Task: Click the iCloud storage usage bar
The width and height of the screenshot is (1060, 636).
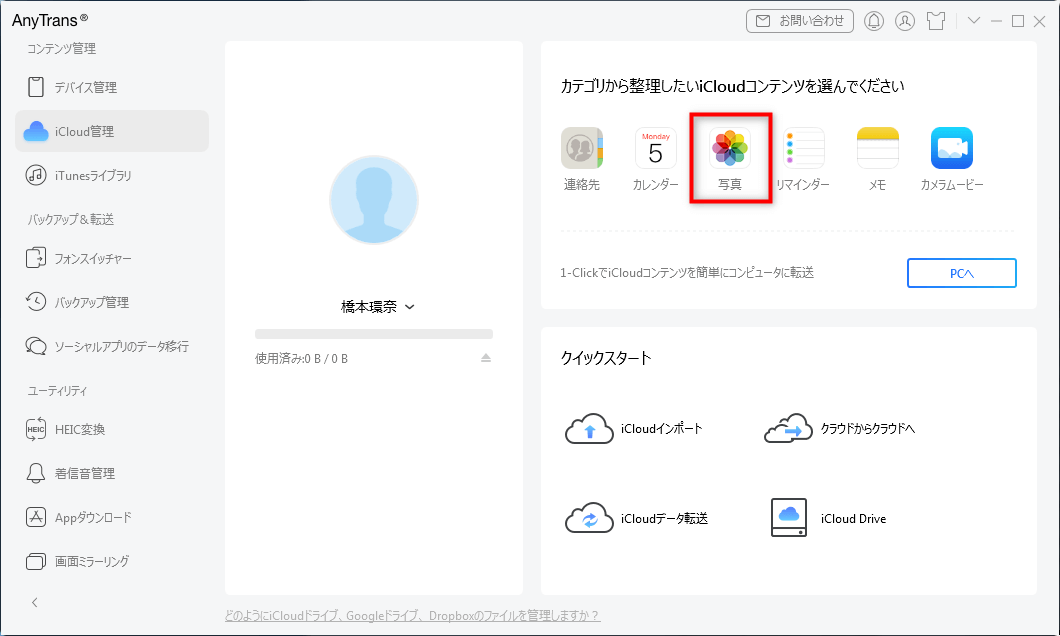Action: [x=374, y=334]
